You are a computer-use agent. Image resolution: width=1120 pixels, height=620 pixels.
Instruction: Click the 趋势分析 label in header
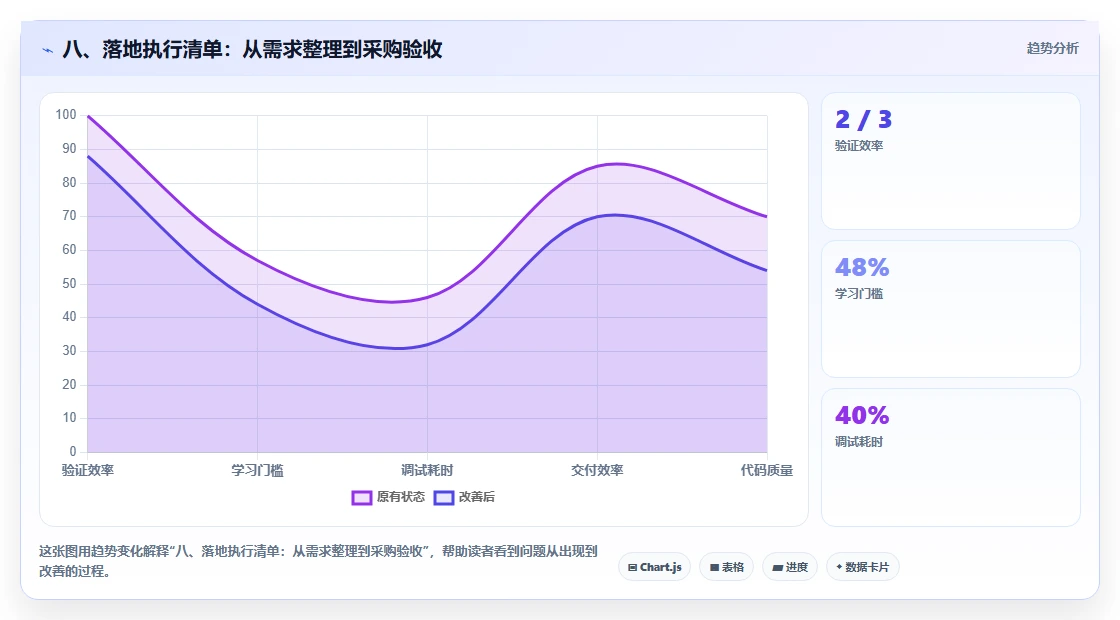click(x=1052, y=49)
